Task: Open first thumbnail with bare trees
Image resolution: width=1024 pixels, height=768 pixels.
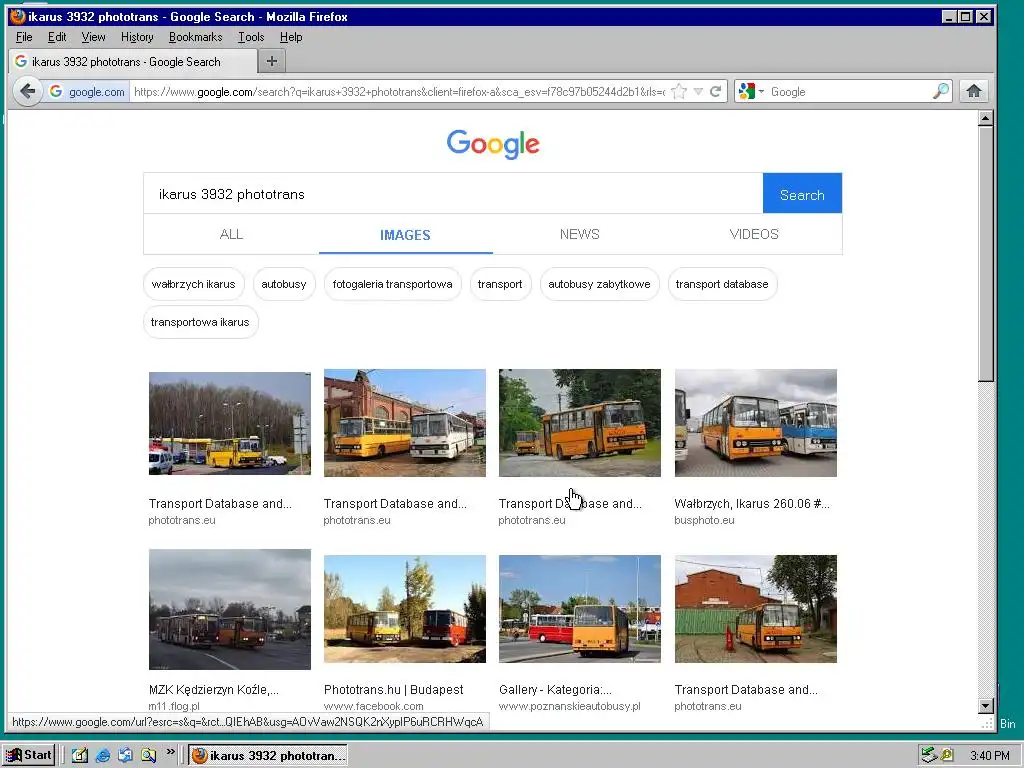Action: (230, 423)
